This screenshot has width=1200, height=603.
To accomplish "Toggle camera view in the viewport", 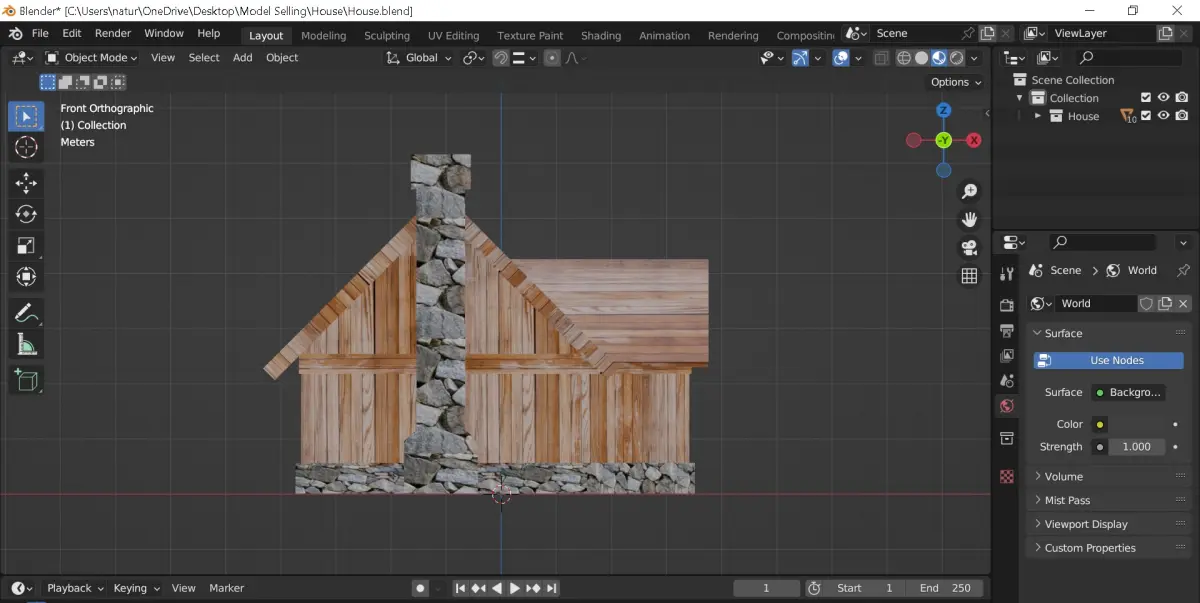I will 968,248.
